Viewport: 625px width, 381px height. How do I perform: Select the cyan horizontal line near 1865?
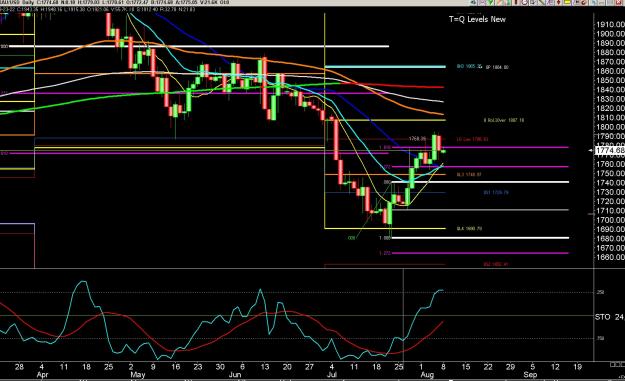(x=385, y=67)
